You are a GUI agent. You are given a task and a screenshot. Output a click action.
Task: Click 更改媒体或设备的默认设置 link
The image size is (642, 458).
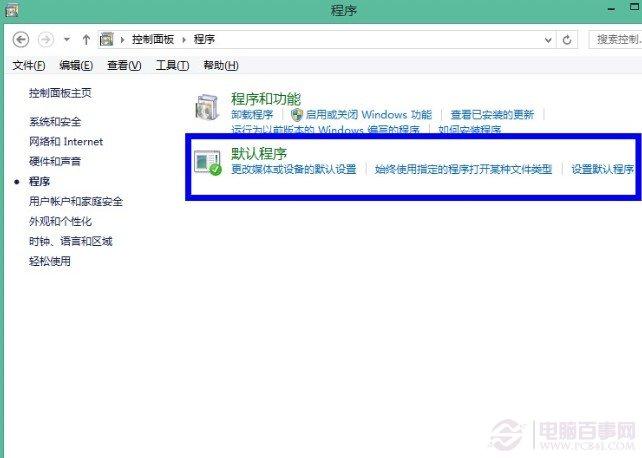[x=294, y=169]
